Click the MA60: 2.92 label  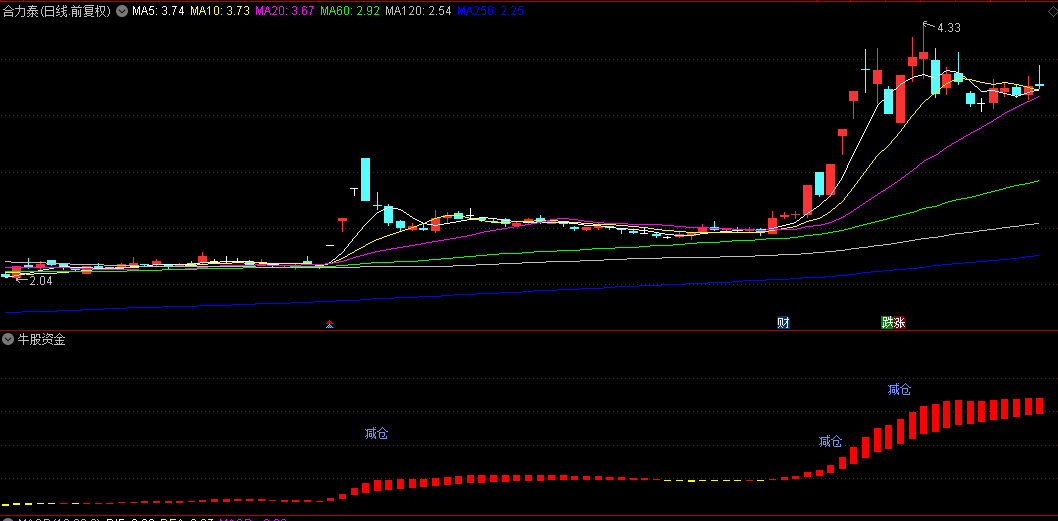[x=350, y=11]
